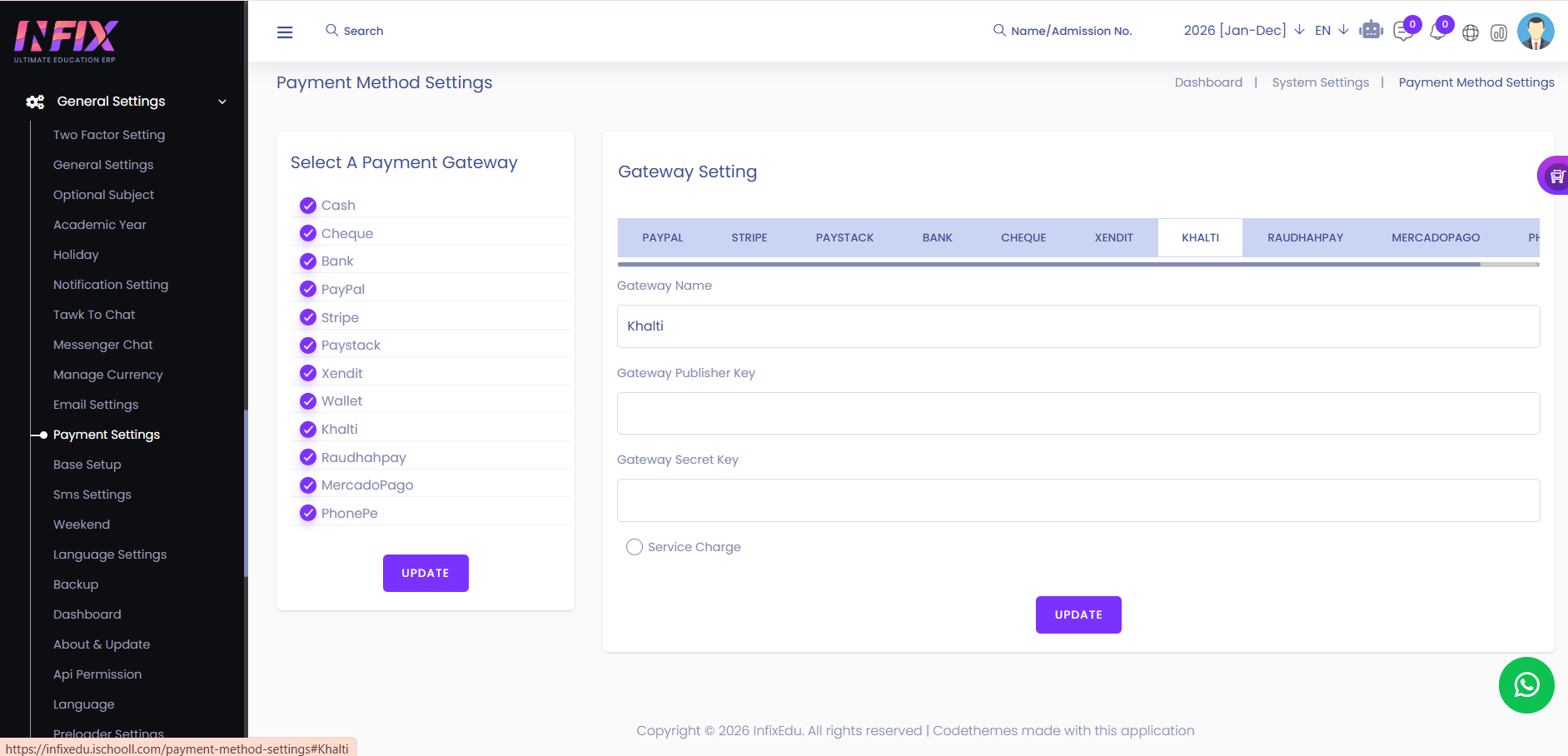Switch to the PAYPAL tab

pyautogui.click(x=662, y=237)
